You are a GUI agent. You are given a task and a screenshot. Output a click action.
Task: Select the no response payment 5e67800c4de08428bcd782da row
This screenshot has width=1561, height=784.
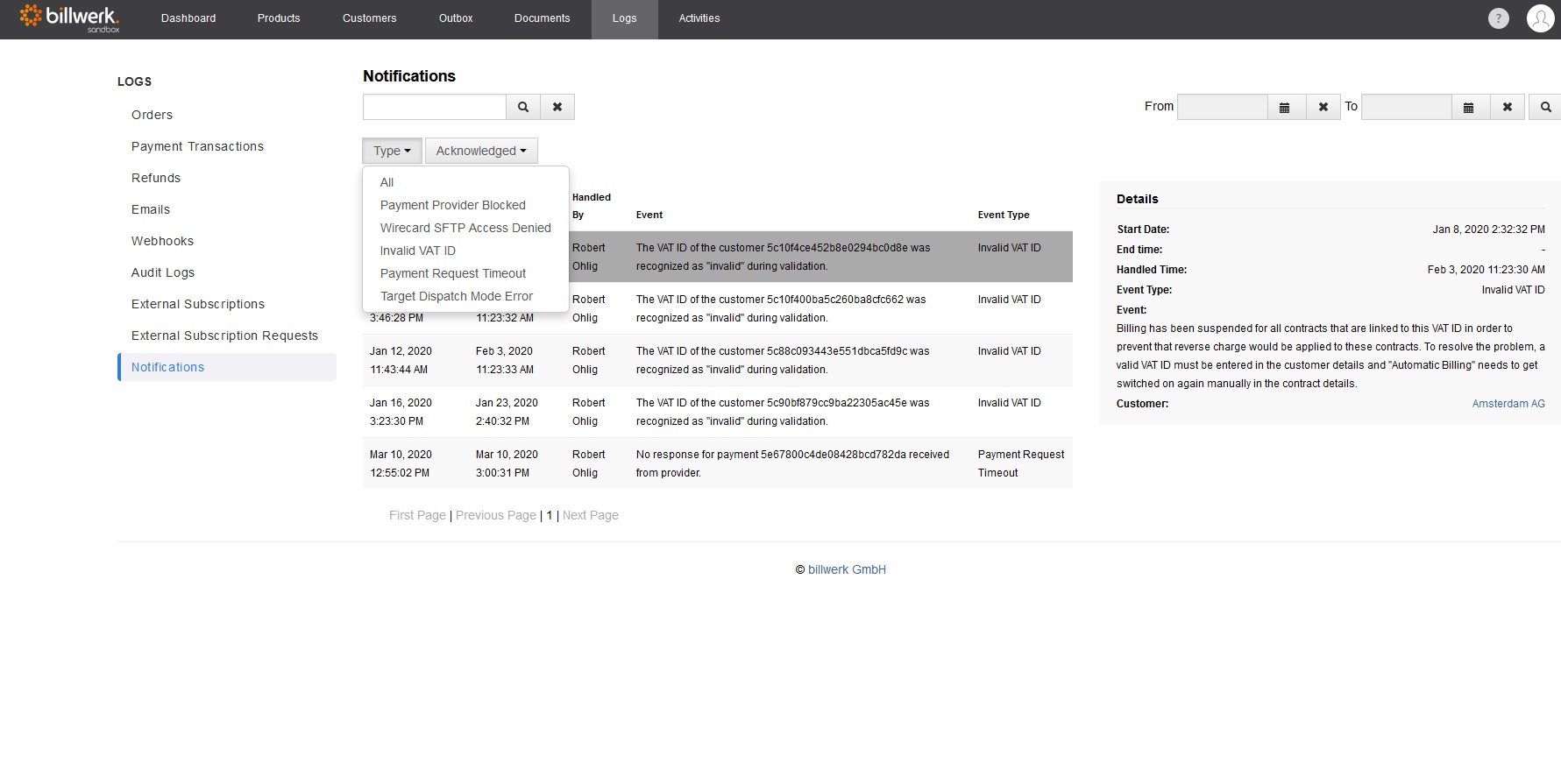click(x=718, y=463)
